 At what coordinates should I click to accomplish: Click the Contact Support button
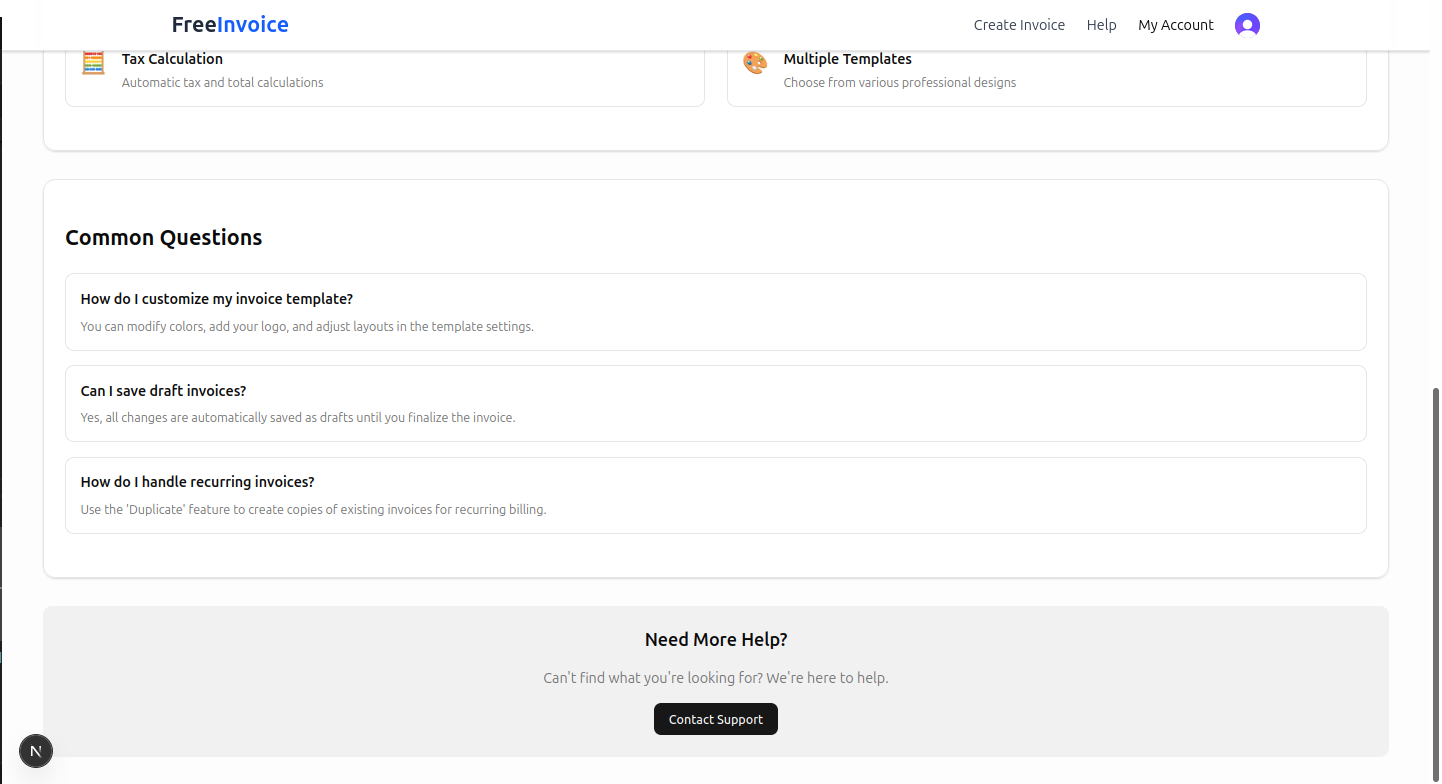(715, 719)
